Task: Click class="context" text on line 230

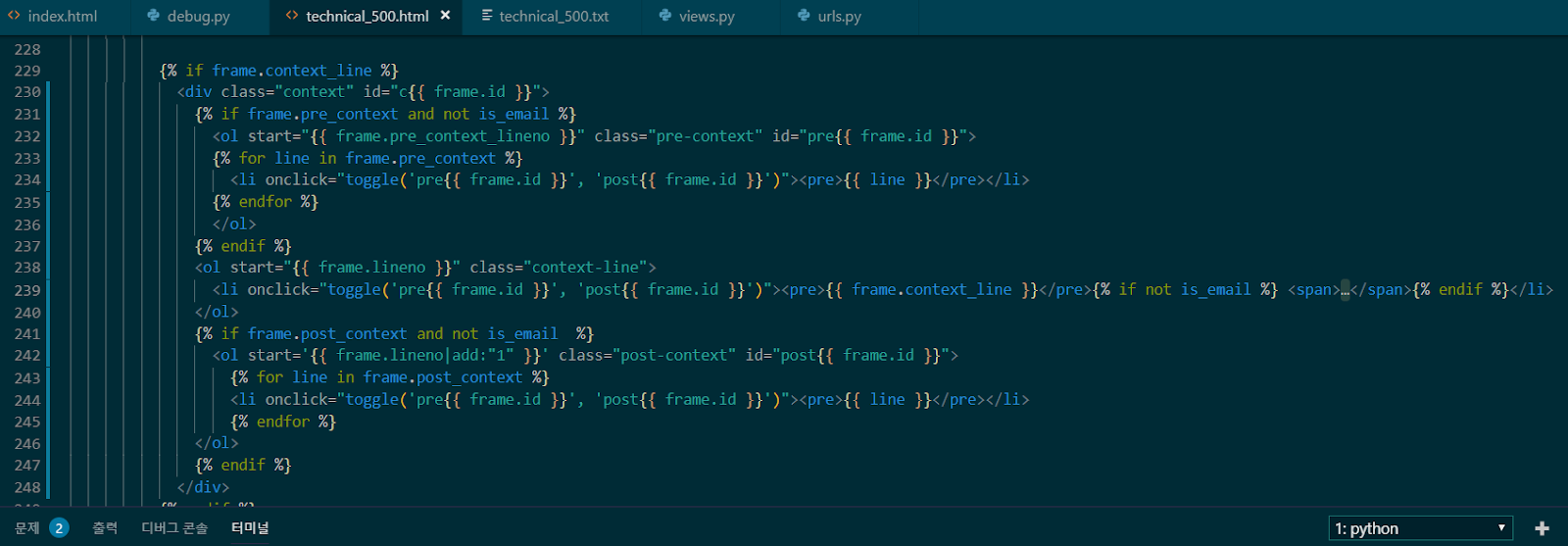Action: coord(287,92)
